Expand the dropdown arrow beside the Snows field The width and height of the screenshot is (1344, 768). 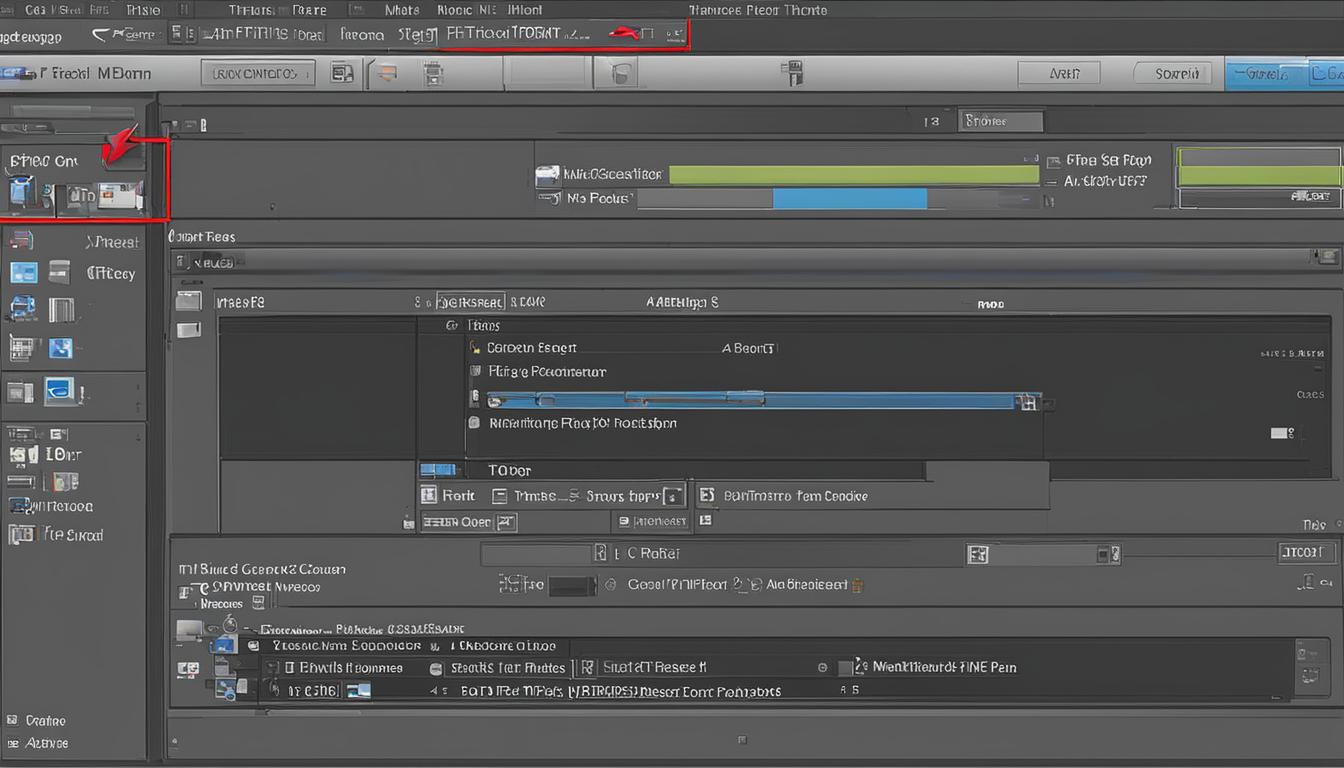(x=672, y=495)
